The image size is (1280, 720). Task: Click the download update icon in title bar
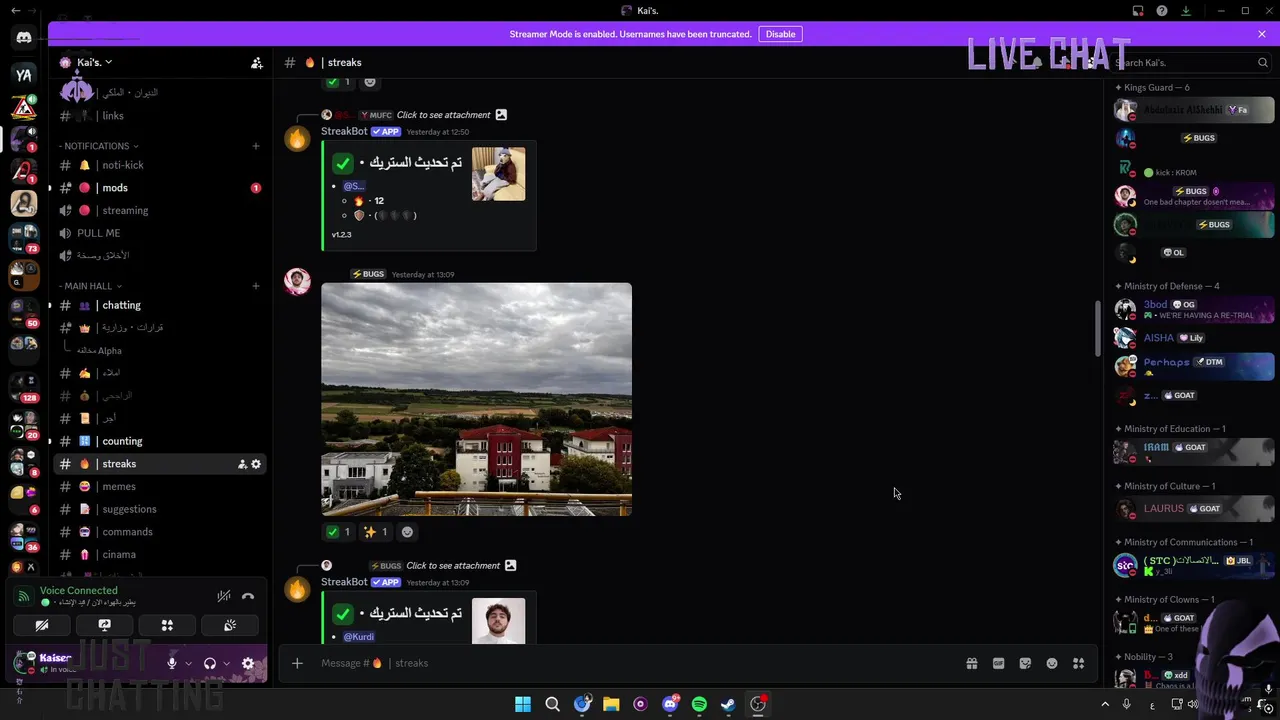click(1186, 11)
